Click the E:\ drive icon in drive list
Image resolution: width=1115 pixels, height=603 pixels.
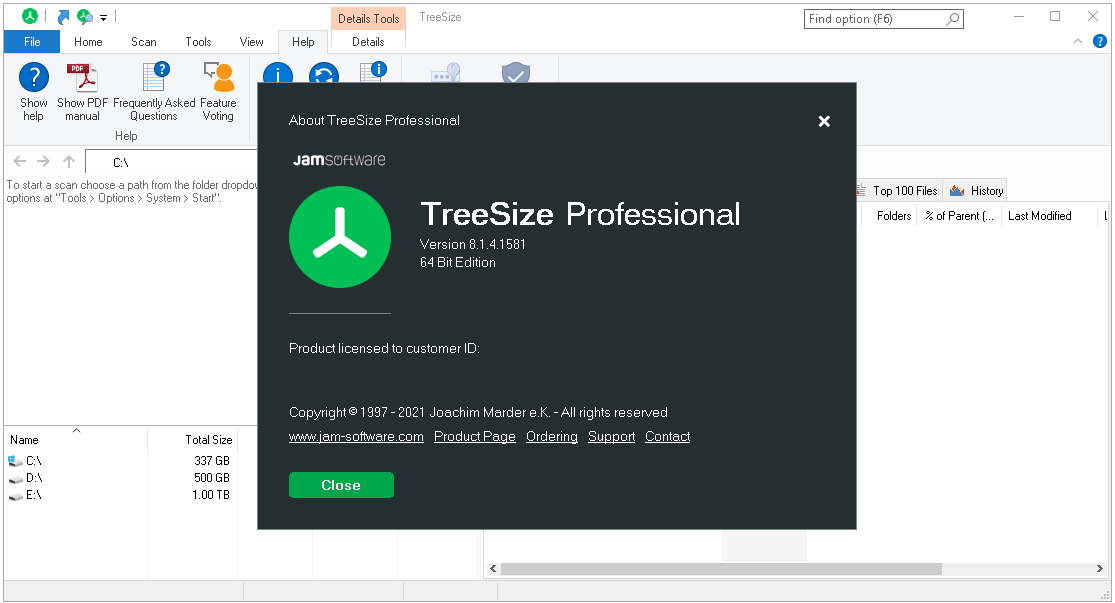coord(15,496)
